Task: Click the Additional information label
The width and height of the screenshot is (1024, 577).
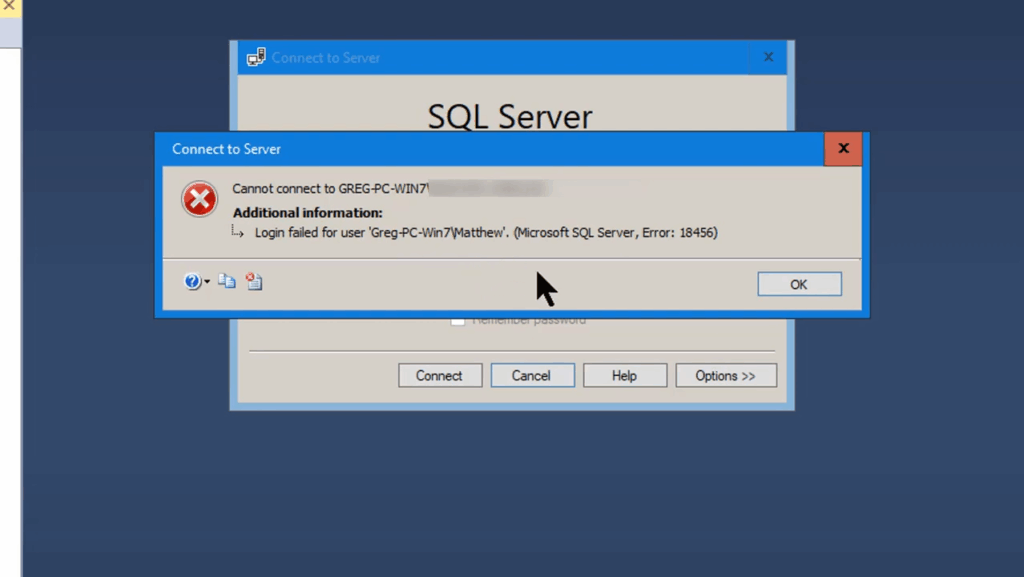Action: tap(307, 212)
